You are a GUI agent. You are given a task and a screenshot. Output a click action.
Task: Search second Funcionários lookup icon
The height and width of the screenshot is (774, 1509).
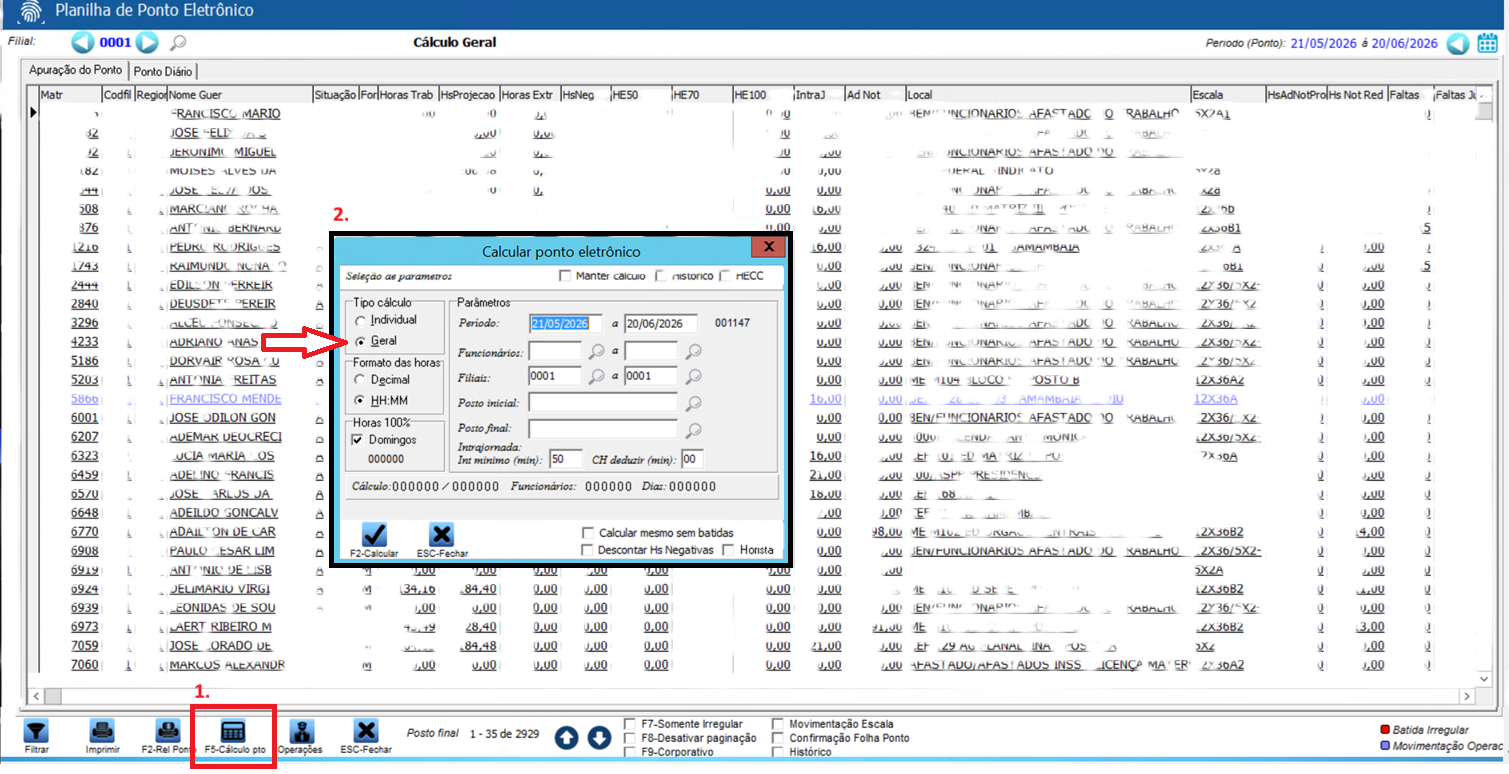pos(693,351)
